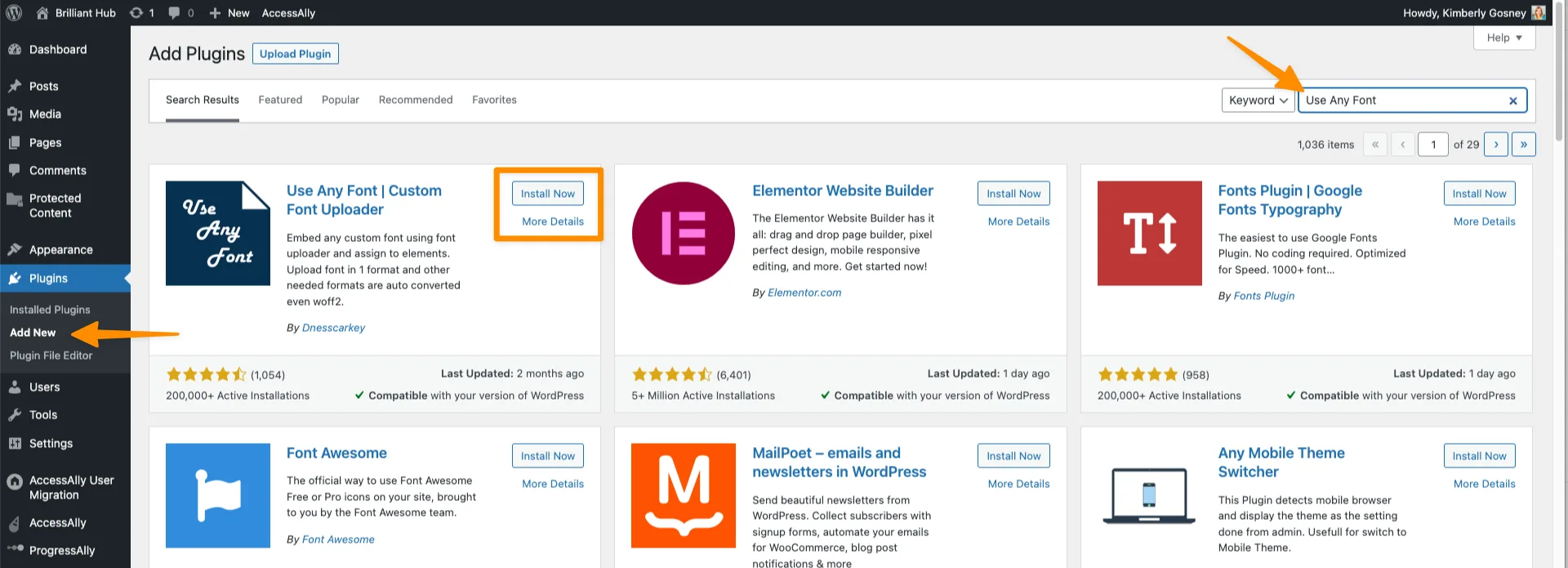Click the Fonts Plugin red icon
Viewport: 1568px width, 568px height.
pyautogui.click(x=1149, y=233)
